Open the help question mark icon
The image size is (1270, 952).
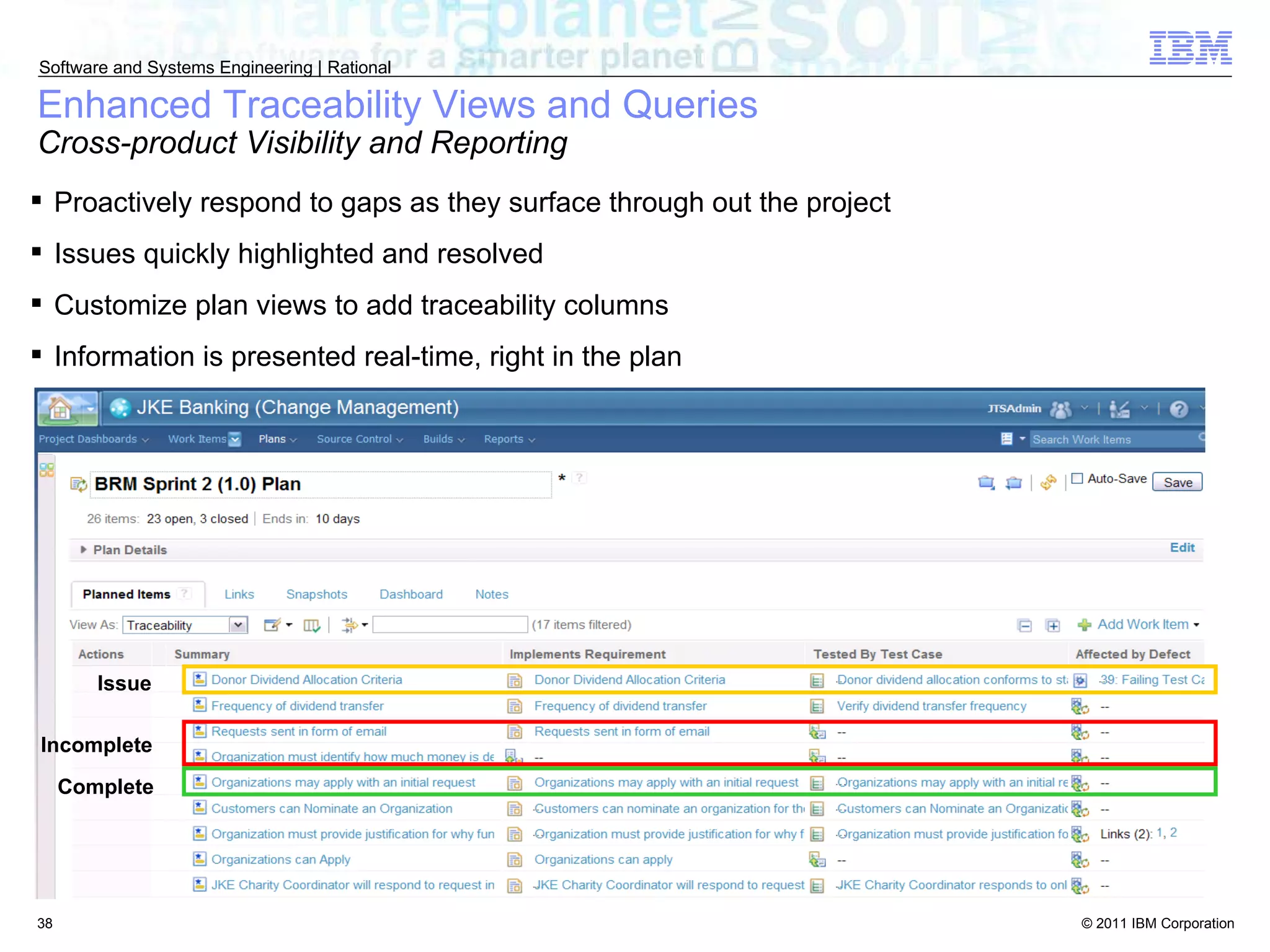click(x=1179, y=409)
